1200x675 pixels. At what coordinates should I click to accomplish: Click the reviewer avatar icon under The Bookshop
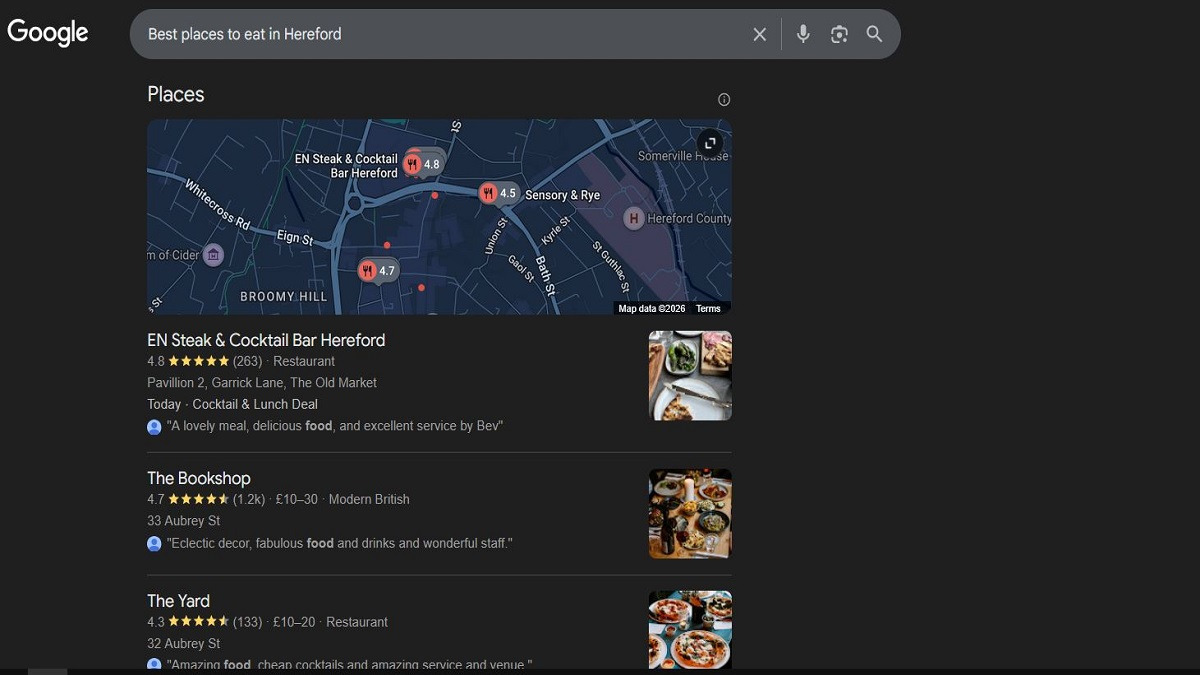click(x=154, y=543)
